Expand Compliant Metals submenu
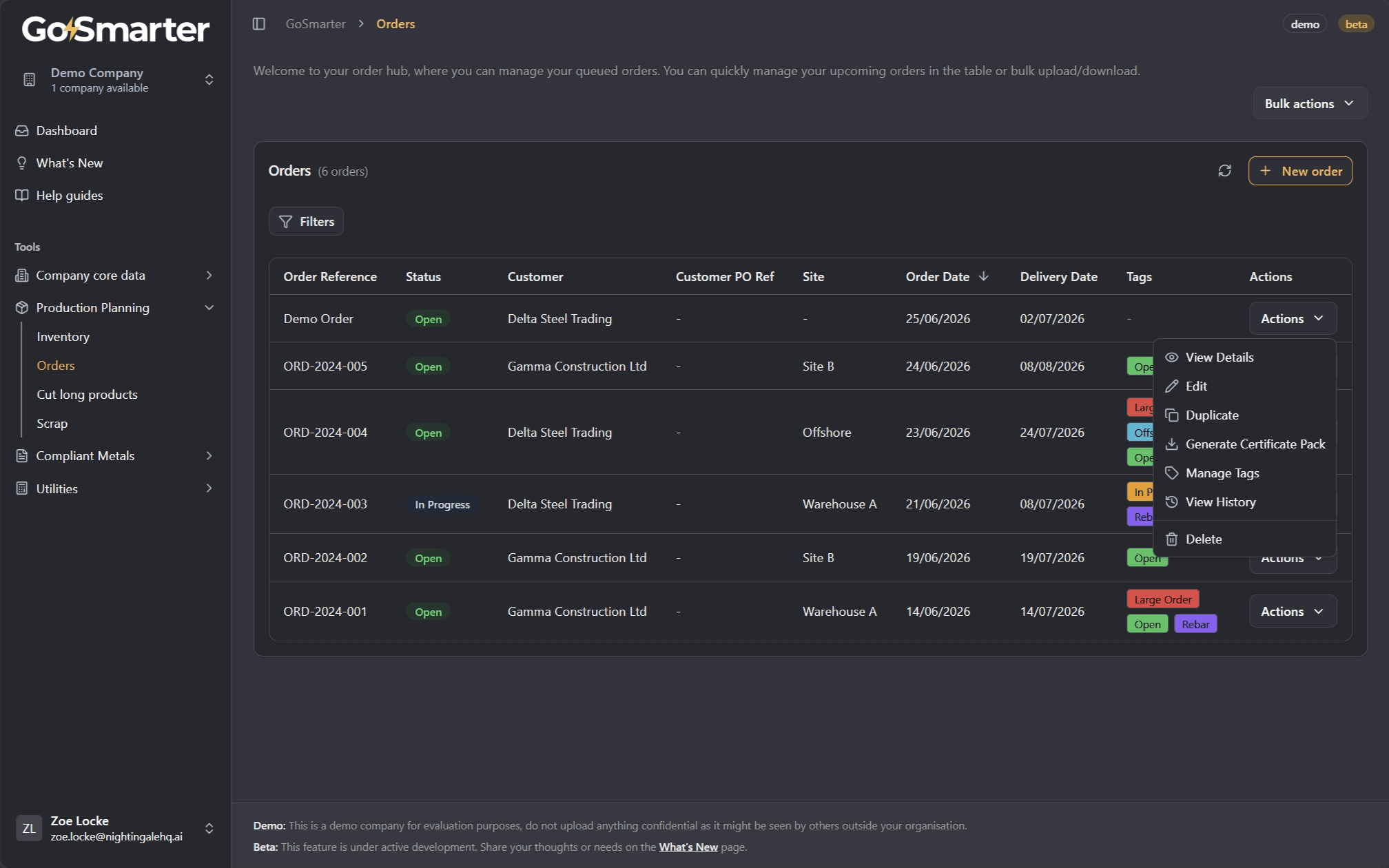 [x=209, y=456]
